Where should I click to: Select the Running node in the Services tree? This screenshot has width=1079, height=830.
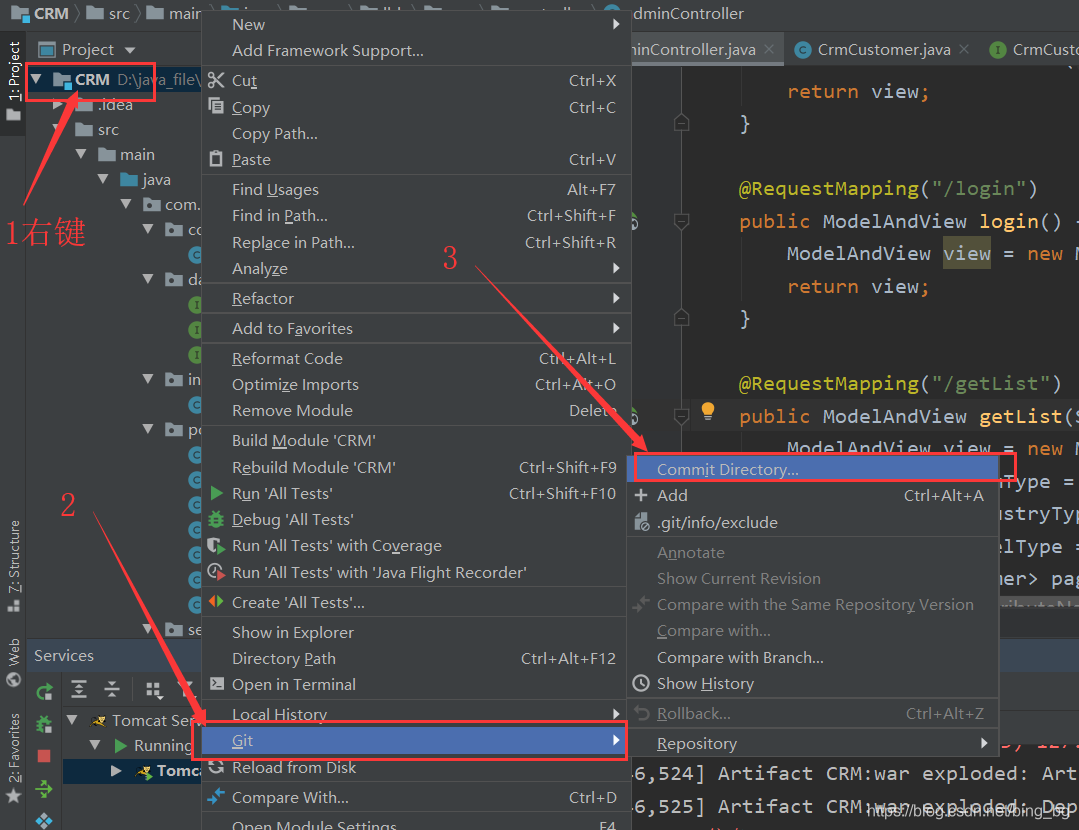point(160,745)
